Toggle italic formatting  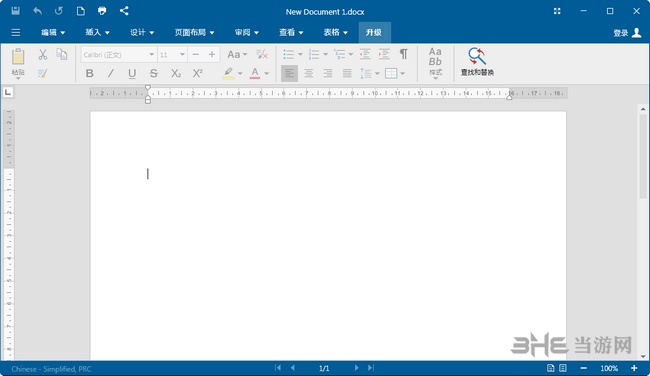[111, 74]
